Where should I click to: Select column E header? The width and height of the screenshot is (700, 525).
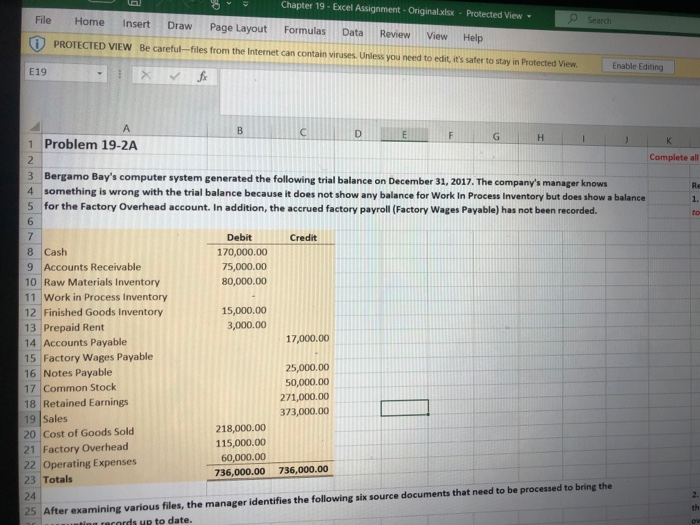(x=404, y=134)
